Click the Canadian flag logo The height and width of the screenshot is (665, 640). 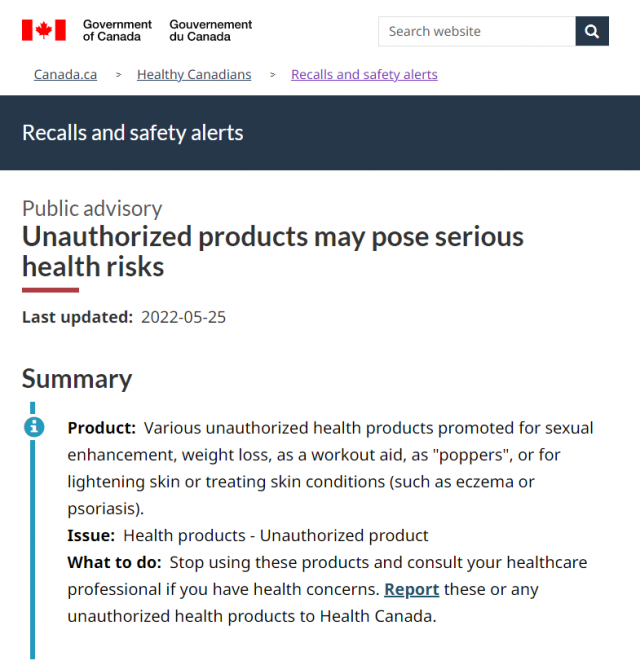pyautogui.click(x=44, y=30)
